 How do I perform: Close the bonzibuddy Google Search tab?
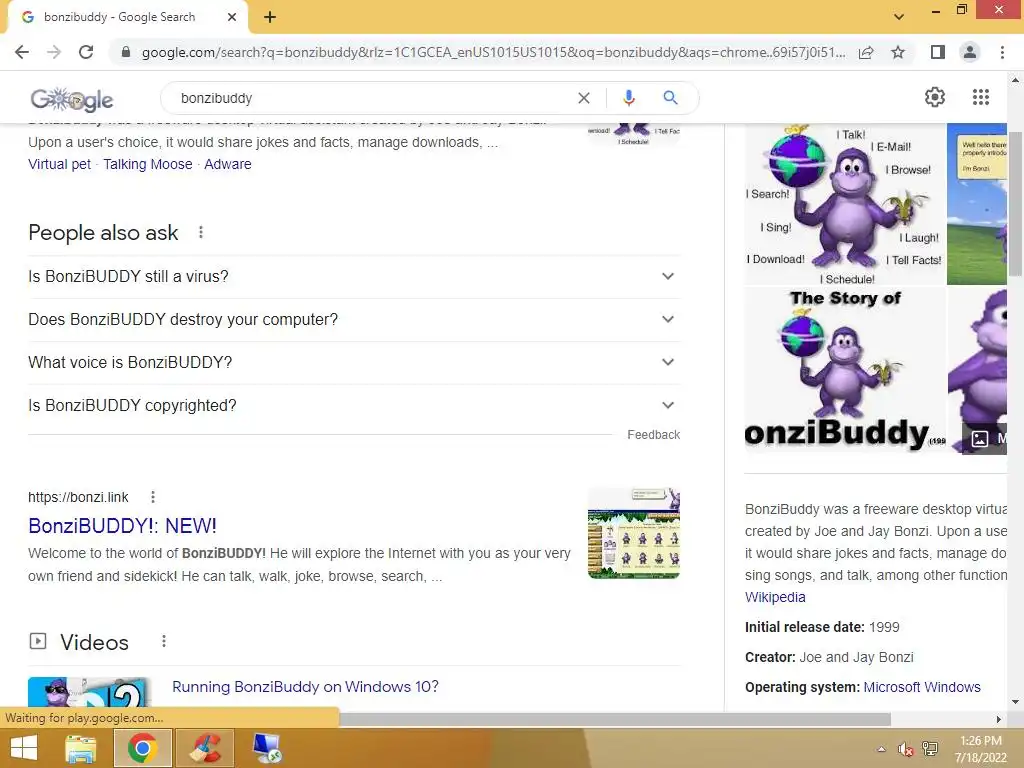(232, 17)
